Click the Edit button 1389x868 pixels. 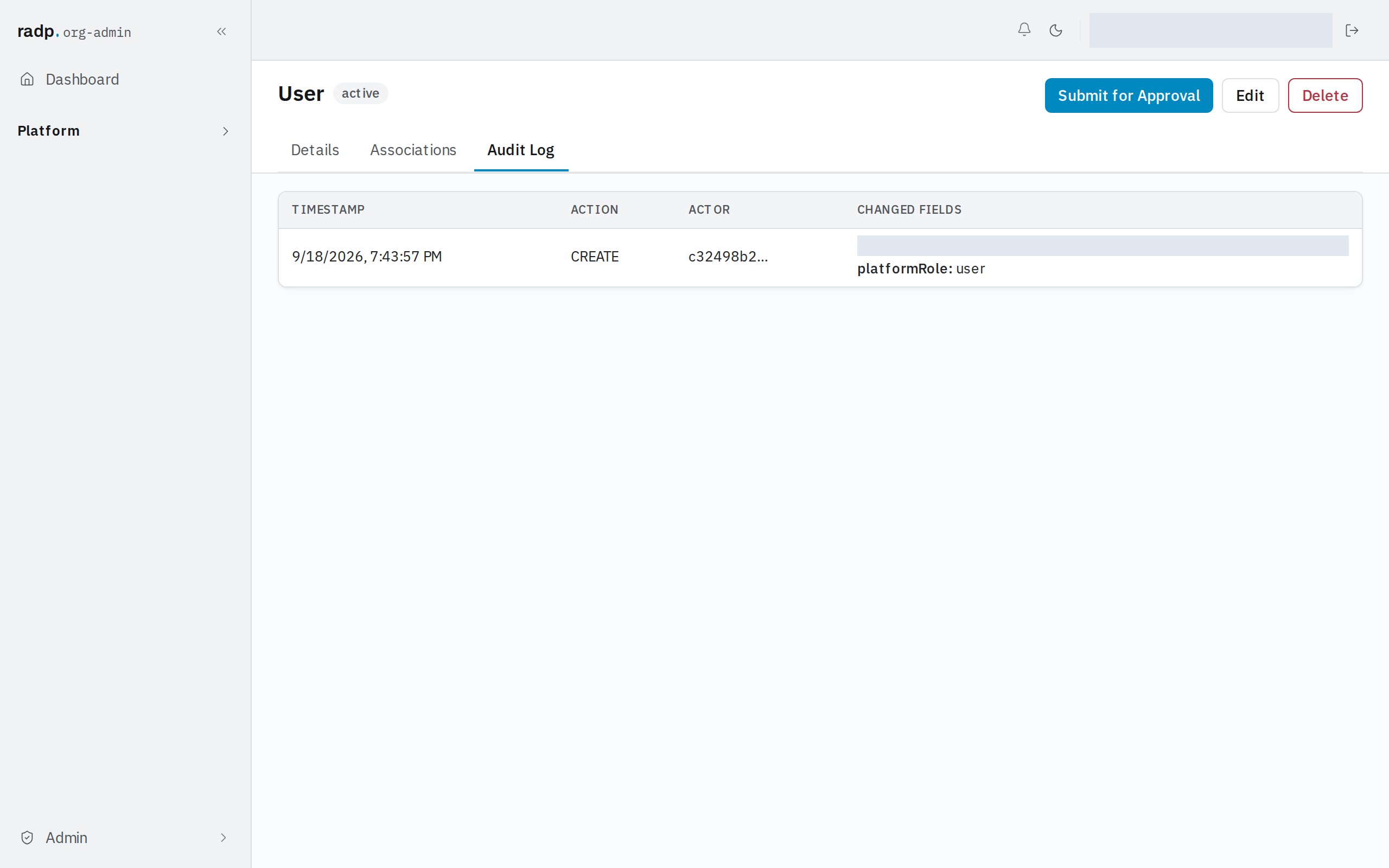pyautogui.click(x=1250, y=95)
